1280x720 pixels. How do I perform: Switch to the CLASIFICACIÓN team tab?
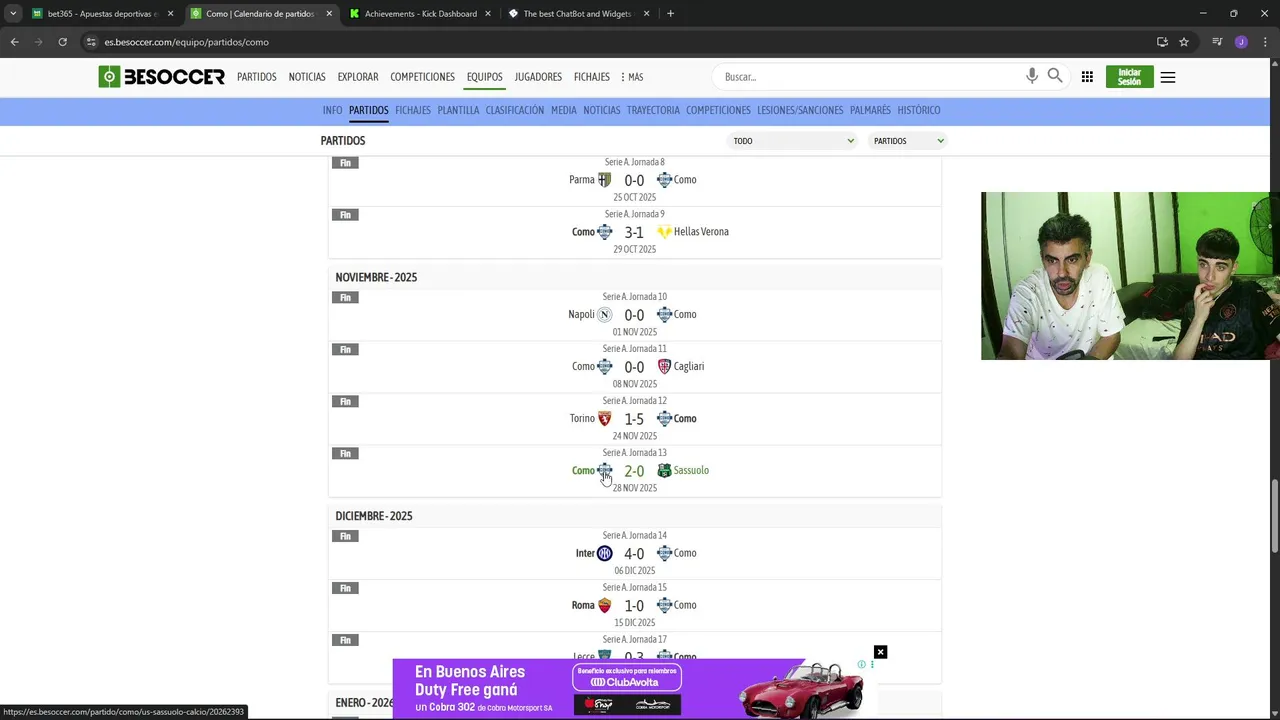point(515,110)
